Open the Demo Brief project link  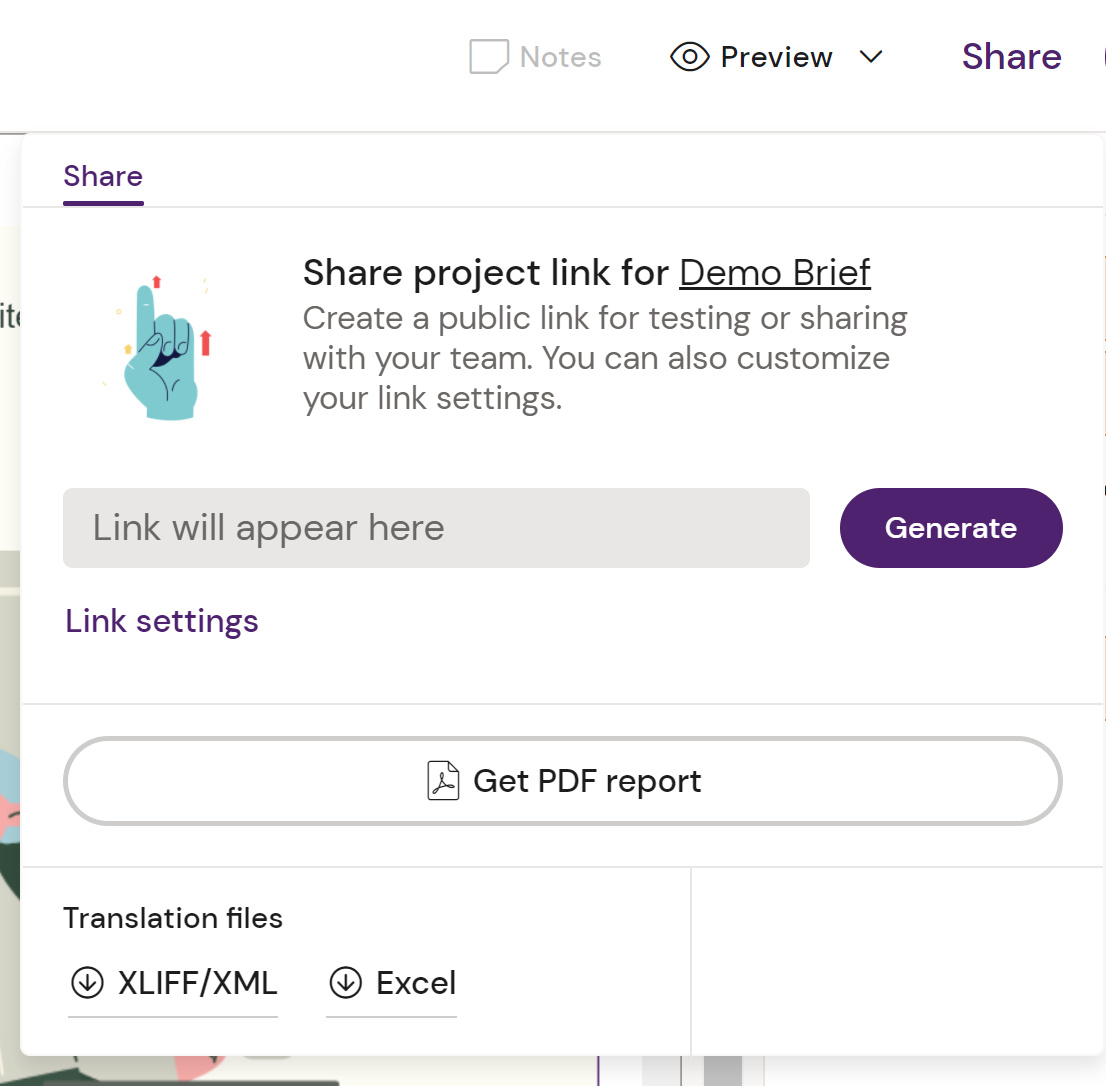pos(775,272)
